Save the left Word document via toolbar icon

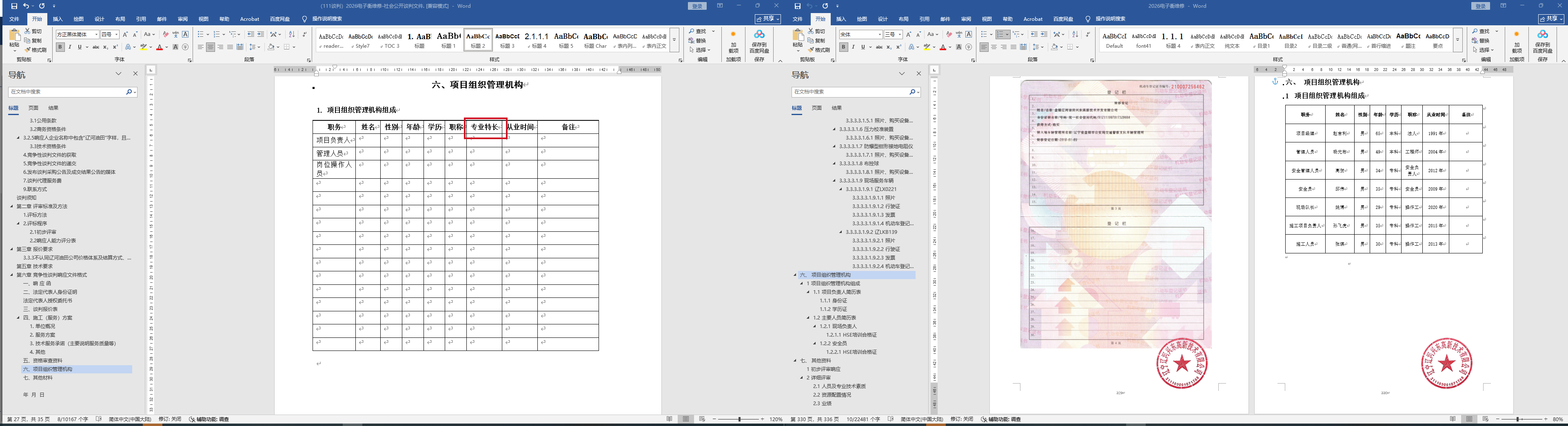[x=15, y=6]
